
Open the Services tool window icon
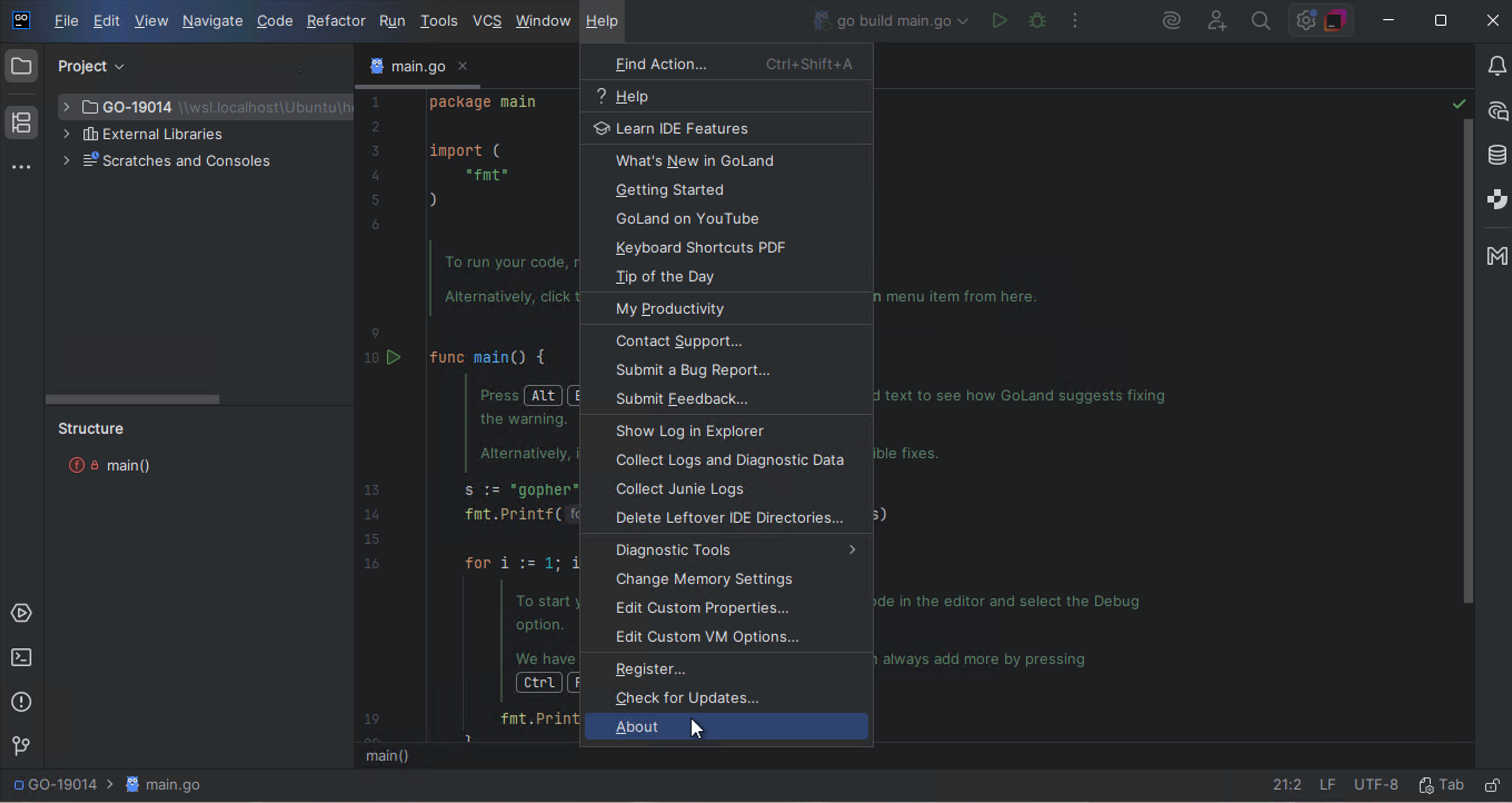click(21, 613)
